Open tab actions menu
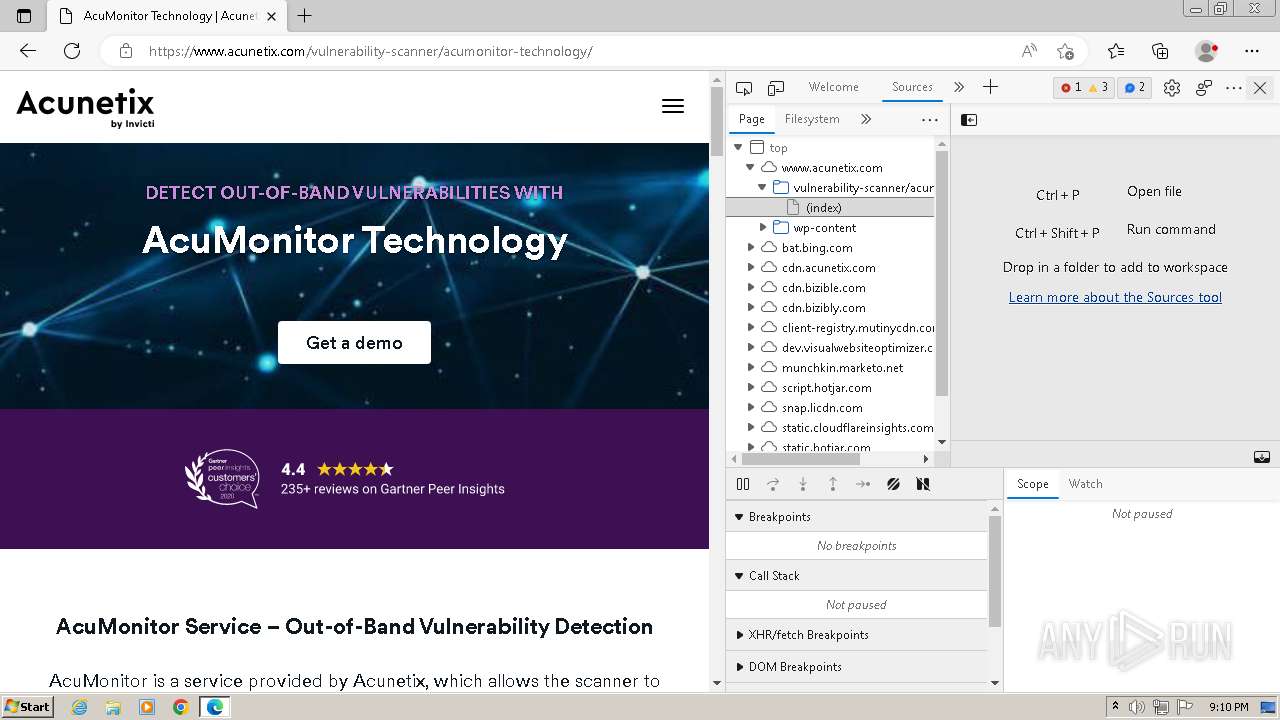 (x=24, y=16)
